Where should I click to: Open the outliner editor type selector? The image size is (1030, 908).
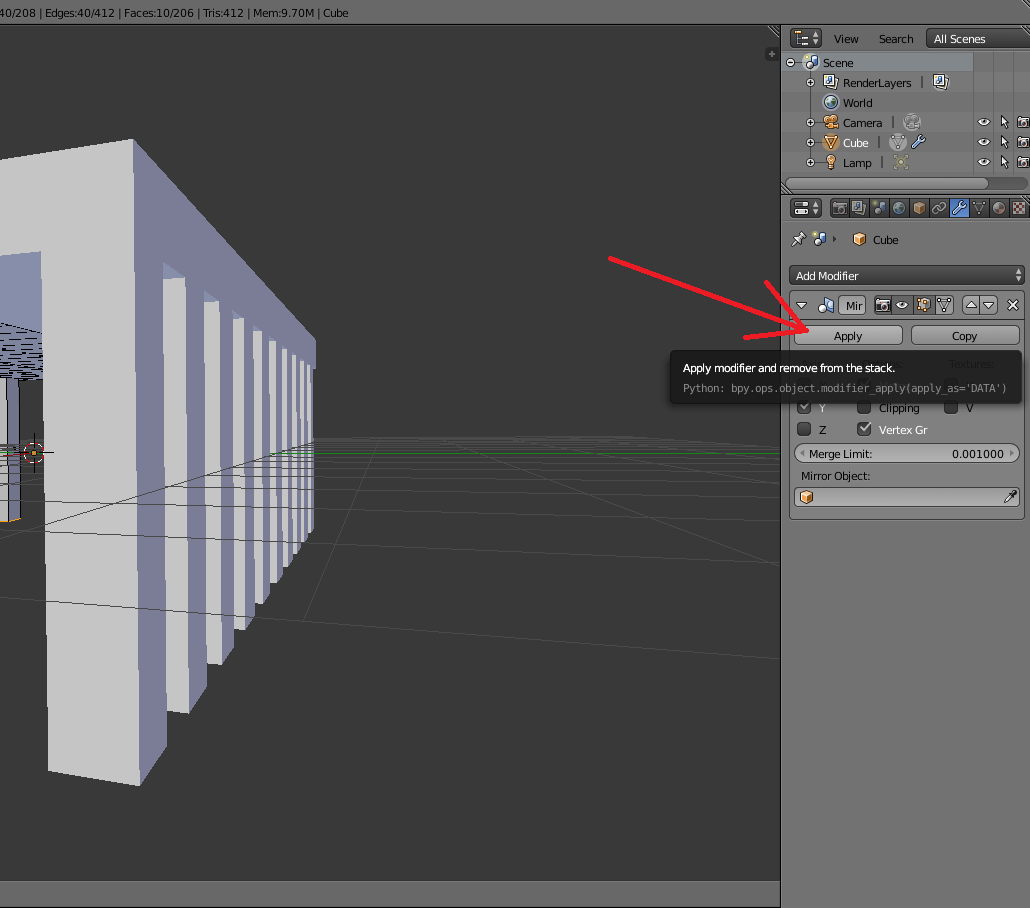click(x=805, y=39)
